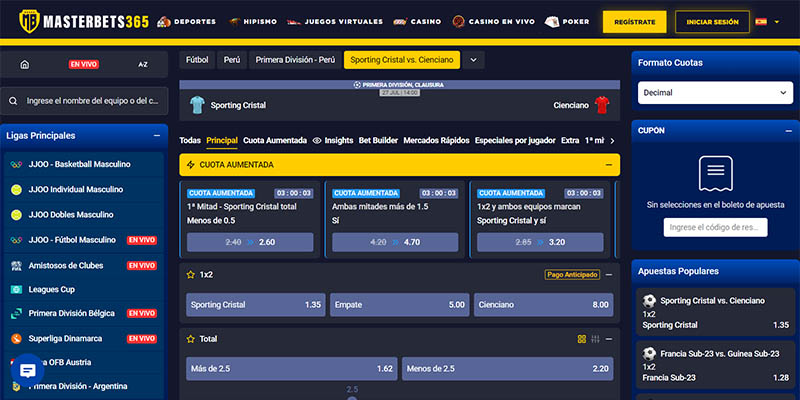Viewport: 800px width, 400px height.
Task: Click Sporting Cristal vs. Cienciano breadcrumb
Action: 402,60
